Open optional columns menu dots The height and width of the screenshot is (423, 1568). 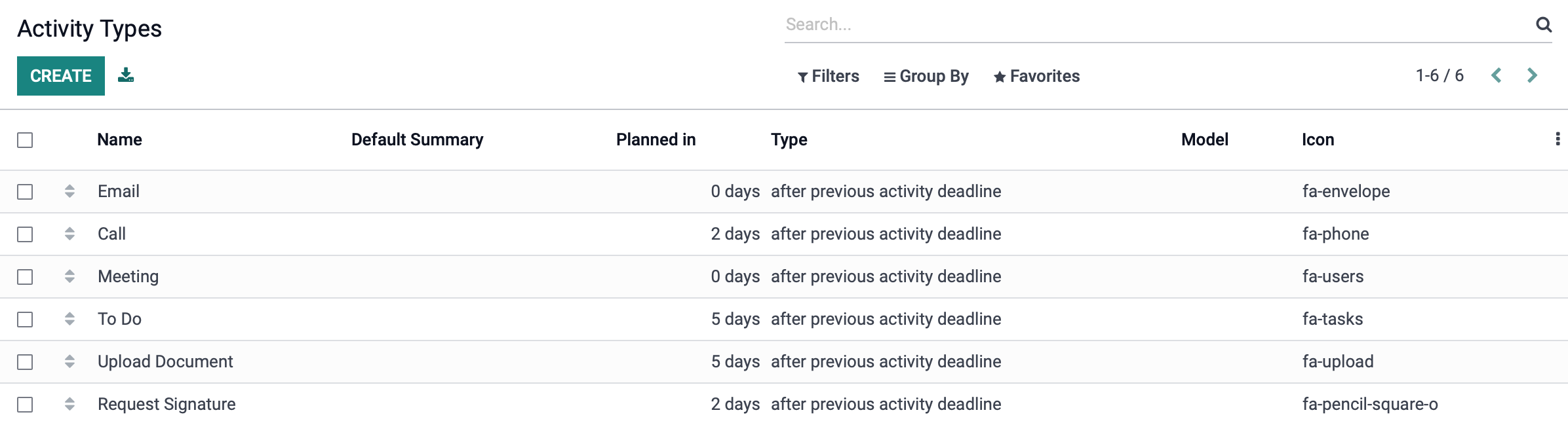[1558, 139]
